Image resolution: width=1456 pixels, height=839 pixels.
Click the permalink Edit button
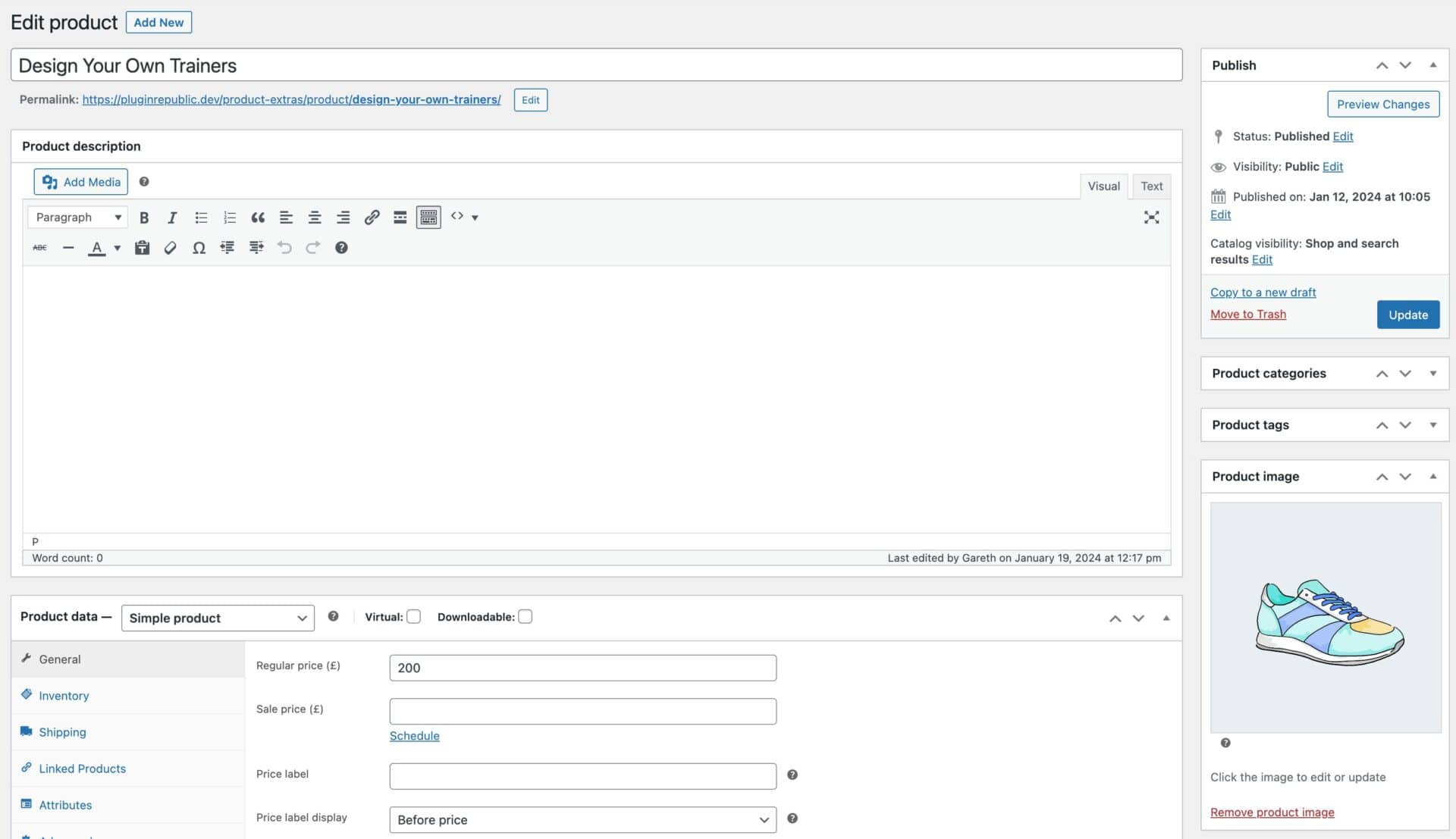(x=531, y=100)
